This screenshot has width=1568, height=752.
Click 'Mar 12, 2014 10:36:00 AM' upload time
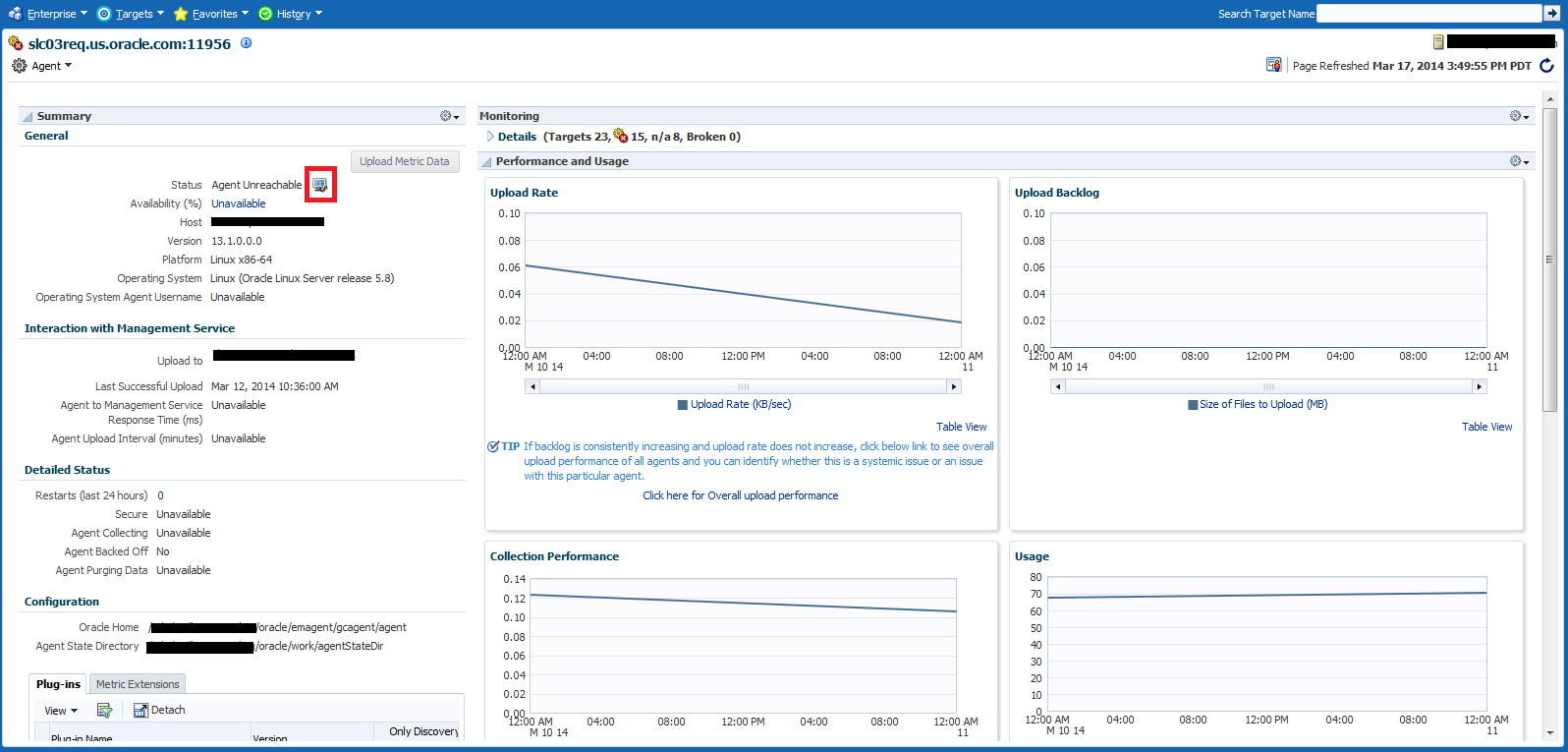tap(275, 386)
